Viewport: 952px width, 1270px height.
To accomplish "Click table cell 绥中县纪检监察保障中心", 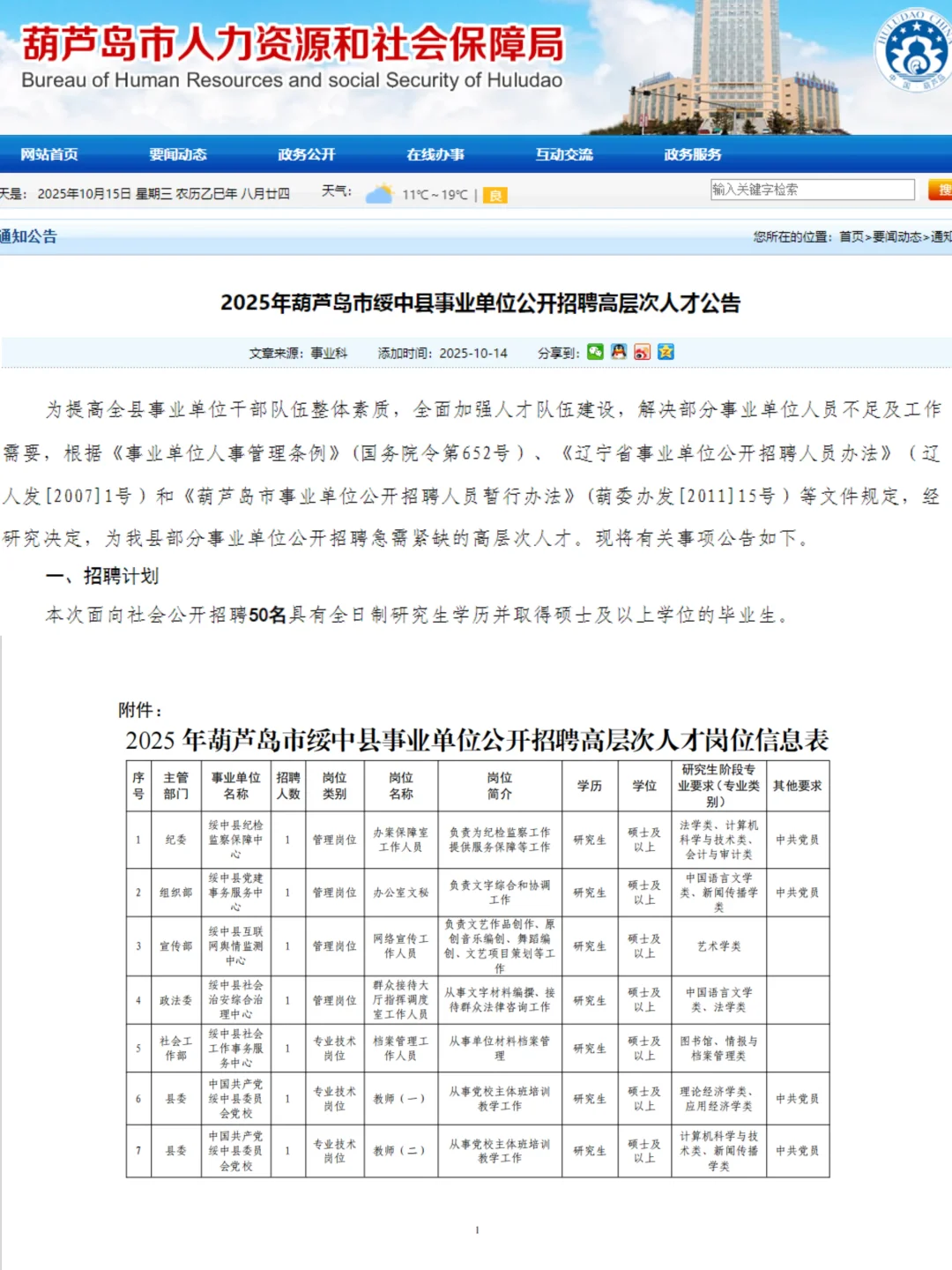I will click(235, 840).
